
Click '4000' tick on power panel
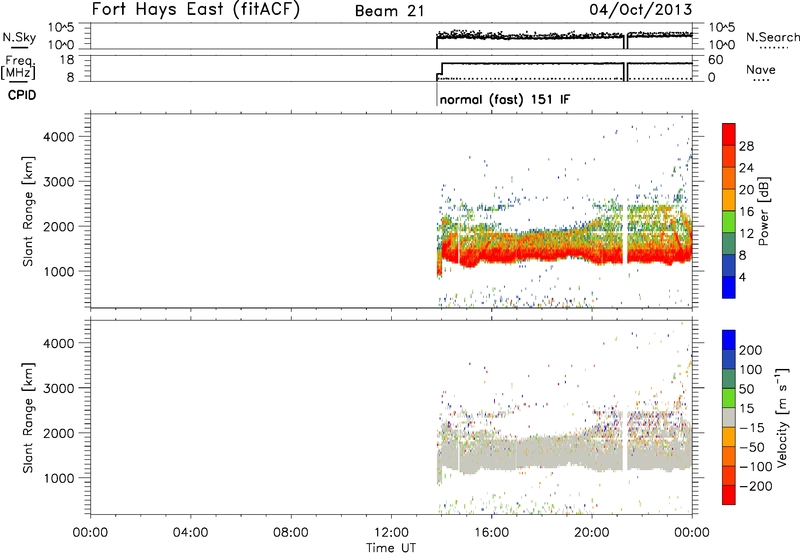click(x=59, y=137)
